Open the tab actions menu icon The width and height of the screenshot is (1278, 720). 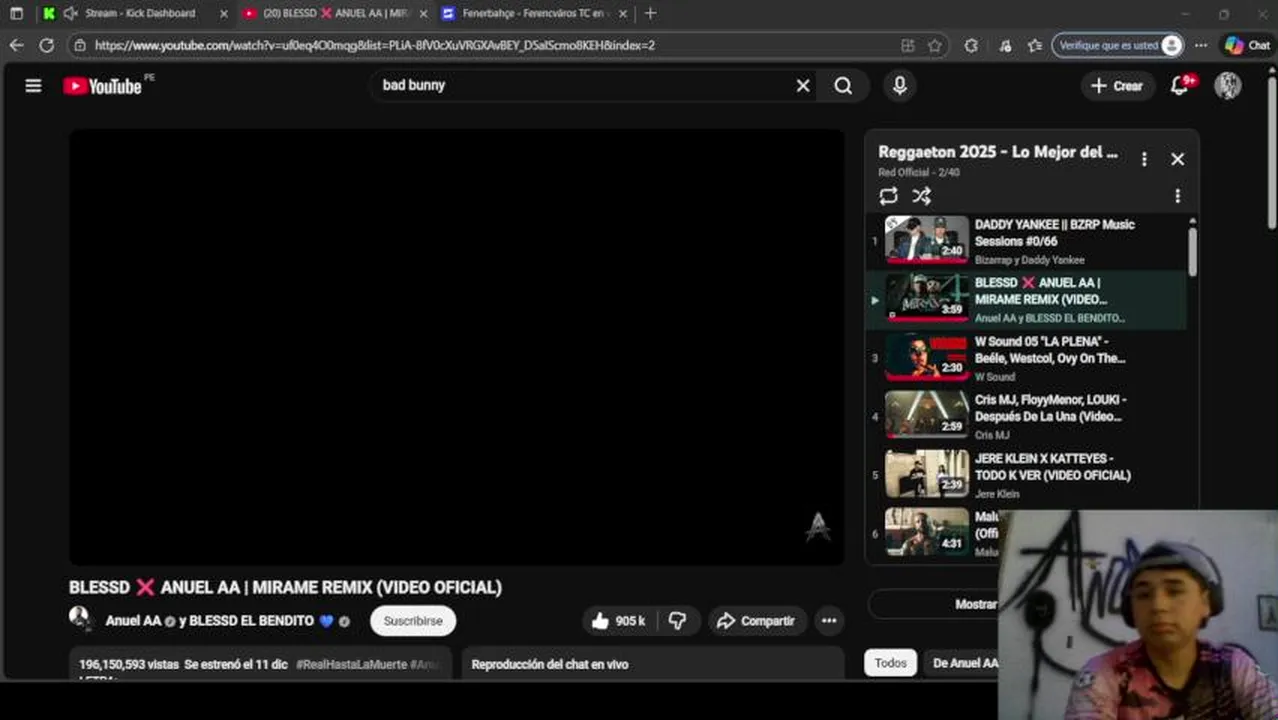tap(16, 13)
